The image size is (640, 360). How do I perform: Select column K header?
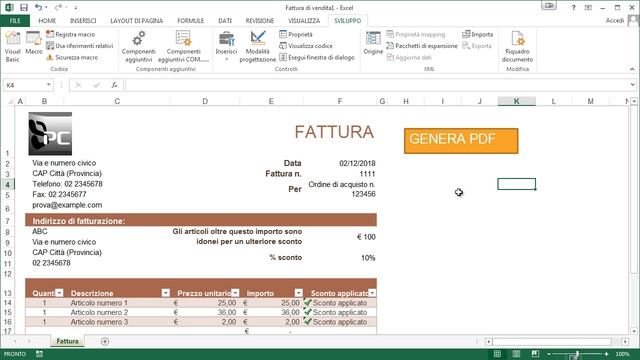(x=516, y=101)
